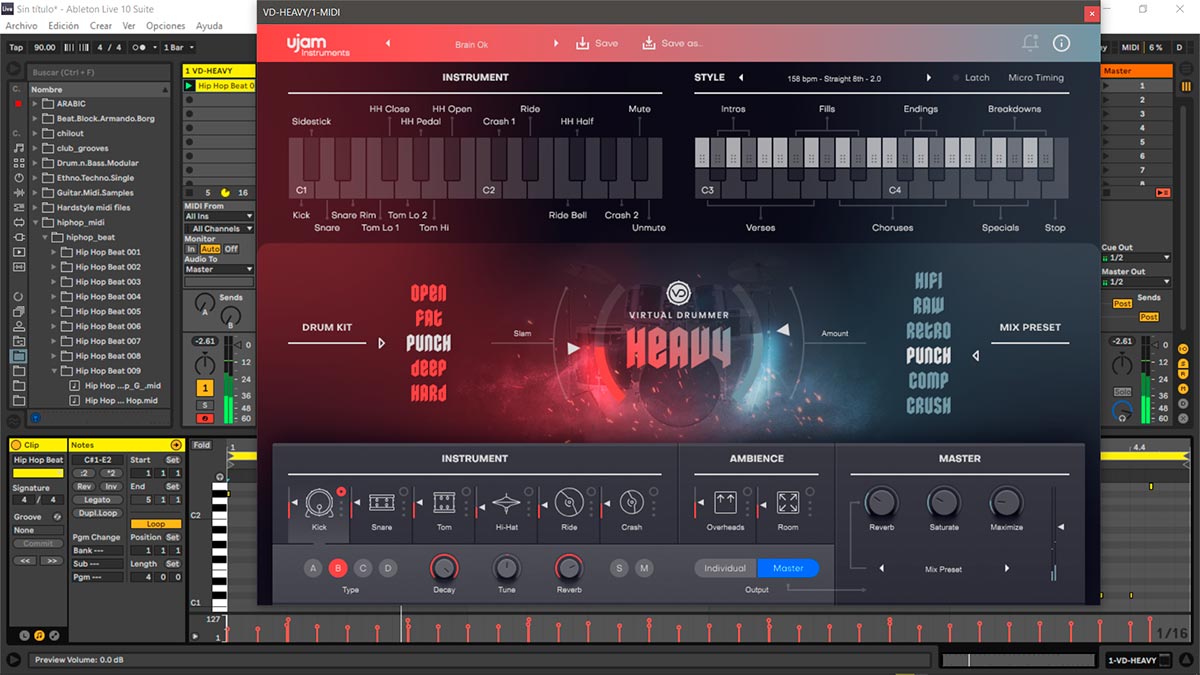Toggle the Latch option
The width and height of the screenshot is (1200, 675).
point(971,78)
